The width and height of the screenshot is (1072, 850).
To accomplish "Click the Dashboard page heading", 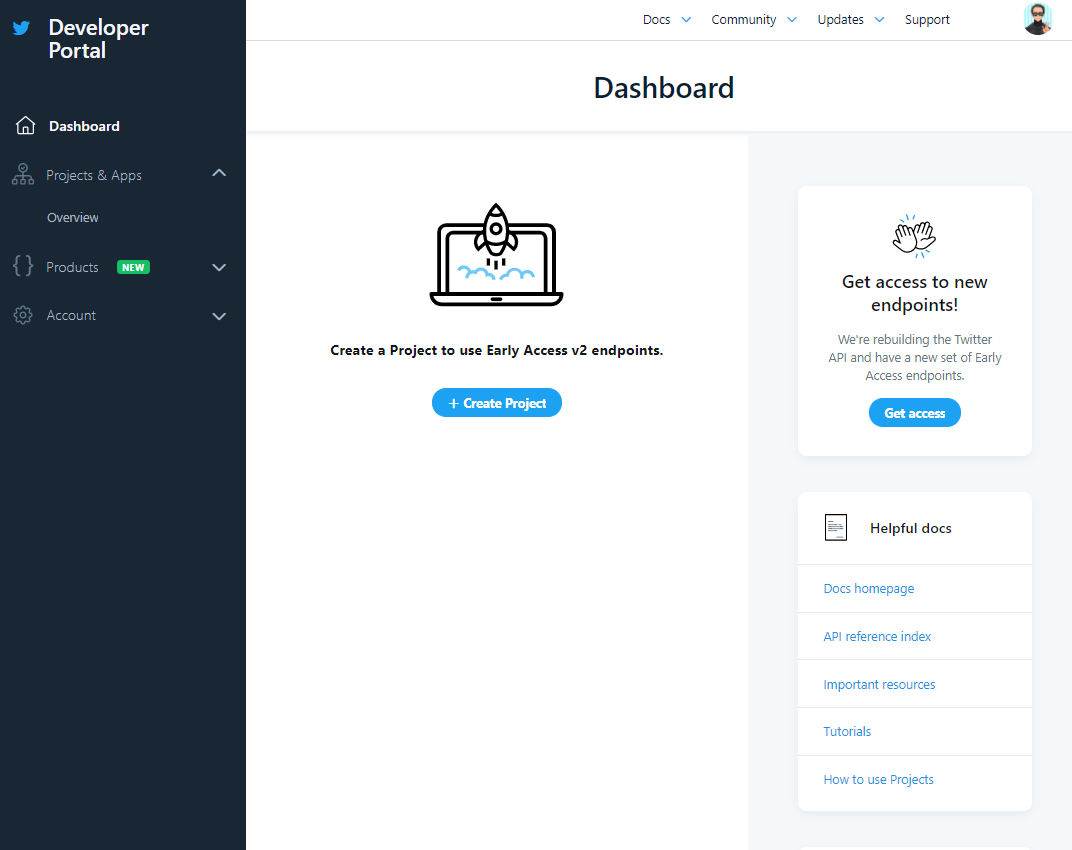I will [663, 88].
